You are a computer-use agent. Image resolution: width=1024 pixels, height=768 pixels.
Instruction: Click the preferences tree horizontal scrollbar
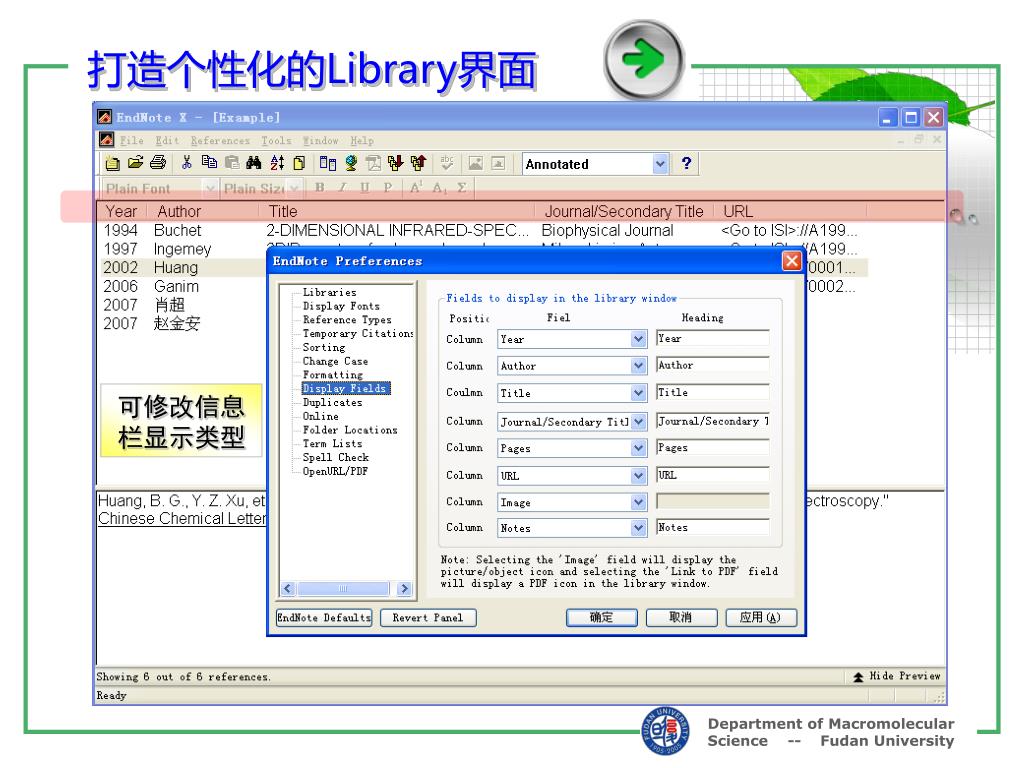coord(346,588)
